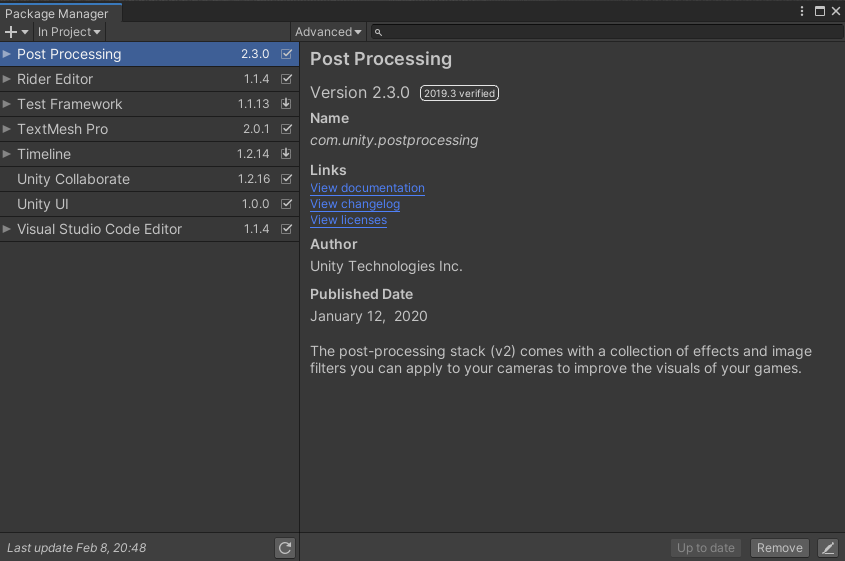Select the Unity UI package entry
This screenshot has width=845, height=561.
pyautogui.click(x=149, y=204)
